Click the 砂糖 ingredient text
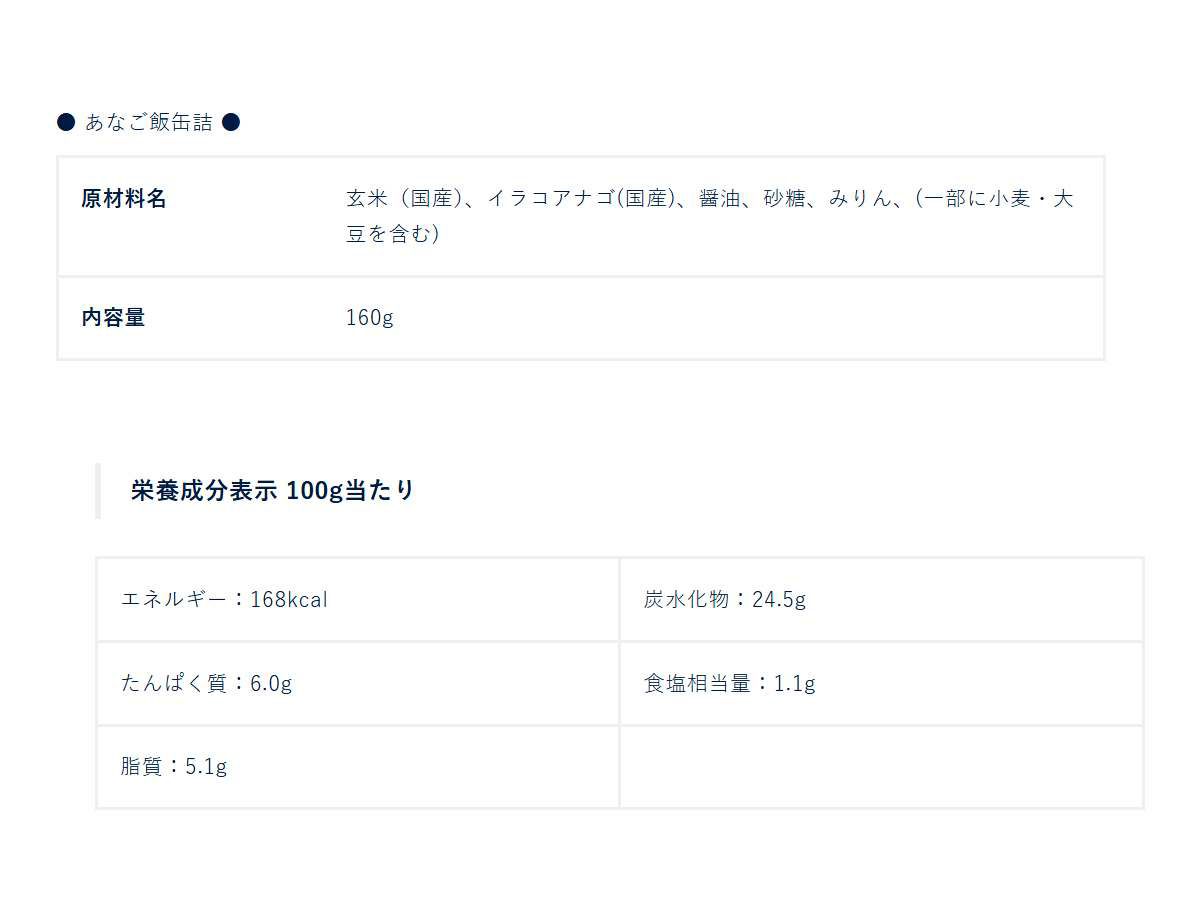The width and height of the screenshot is (1200, 900). (x=785, y=198)
